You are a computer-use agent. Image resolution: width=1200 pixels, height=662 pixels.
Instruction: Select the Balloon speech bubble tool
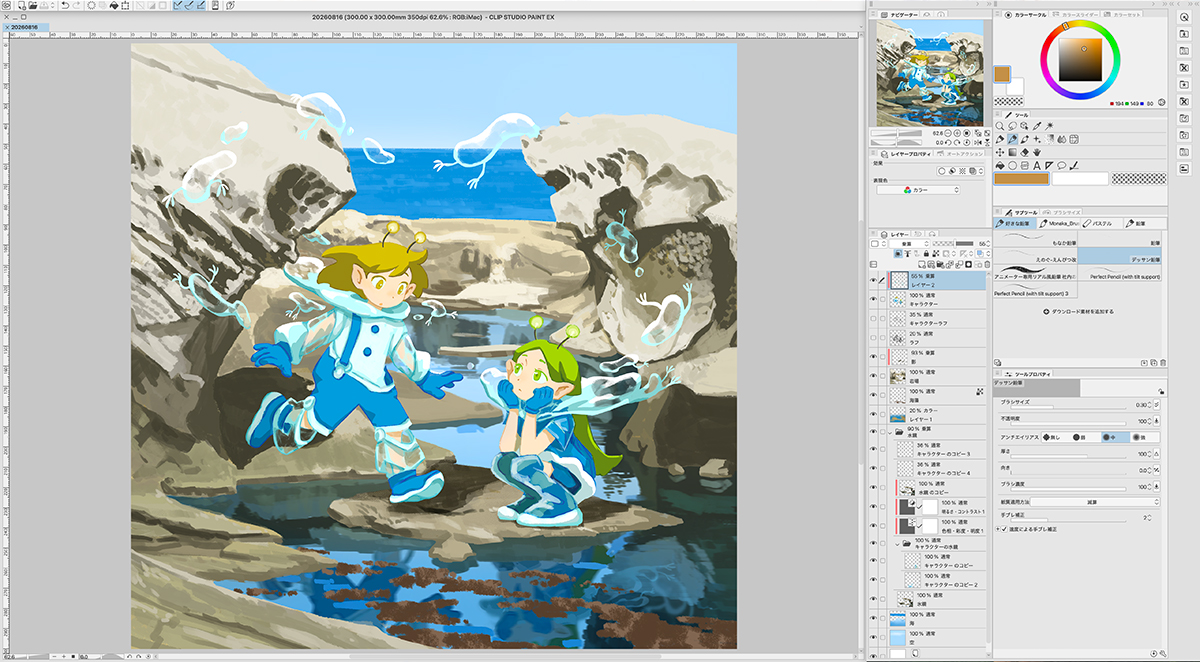[x=1061, y=165]
